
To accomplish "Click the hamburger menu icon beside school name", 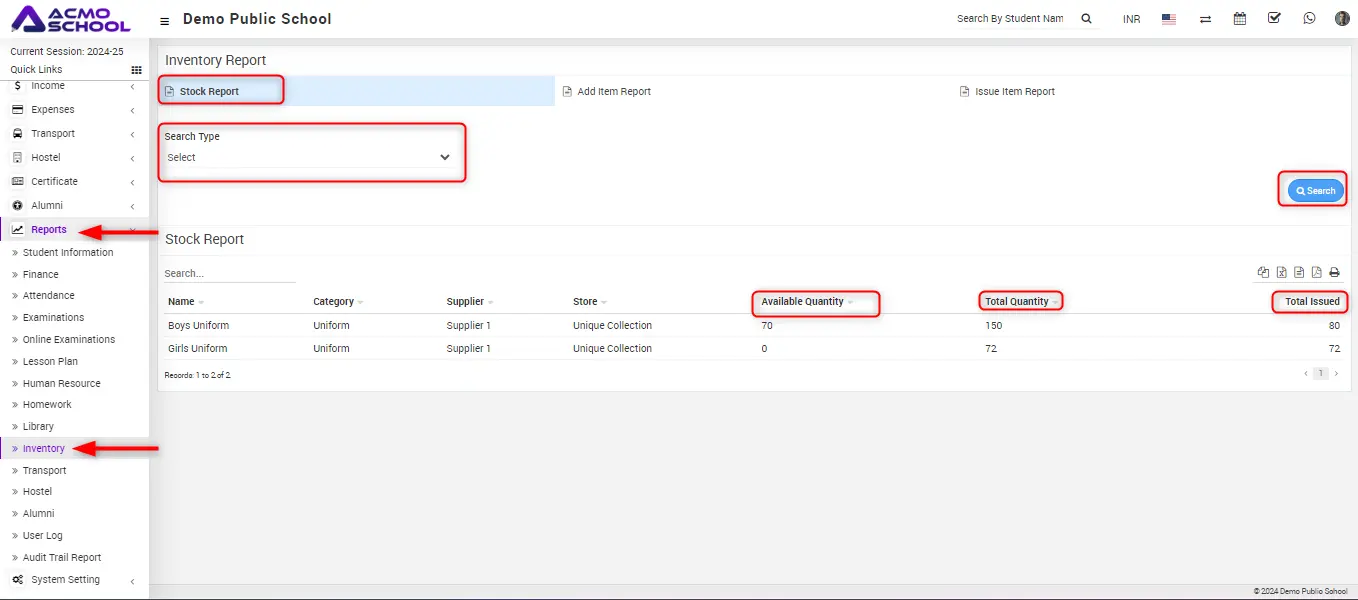I will (x=165, y=20).
